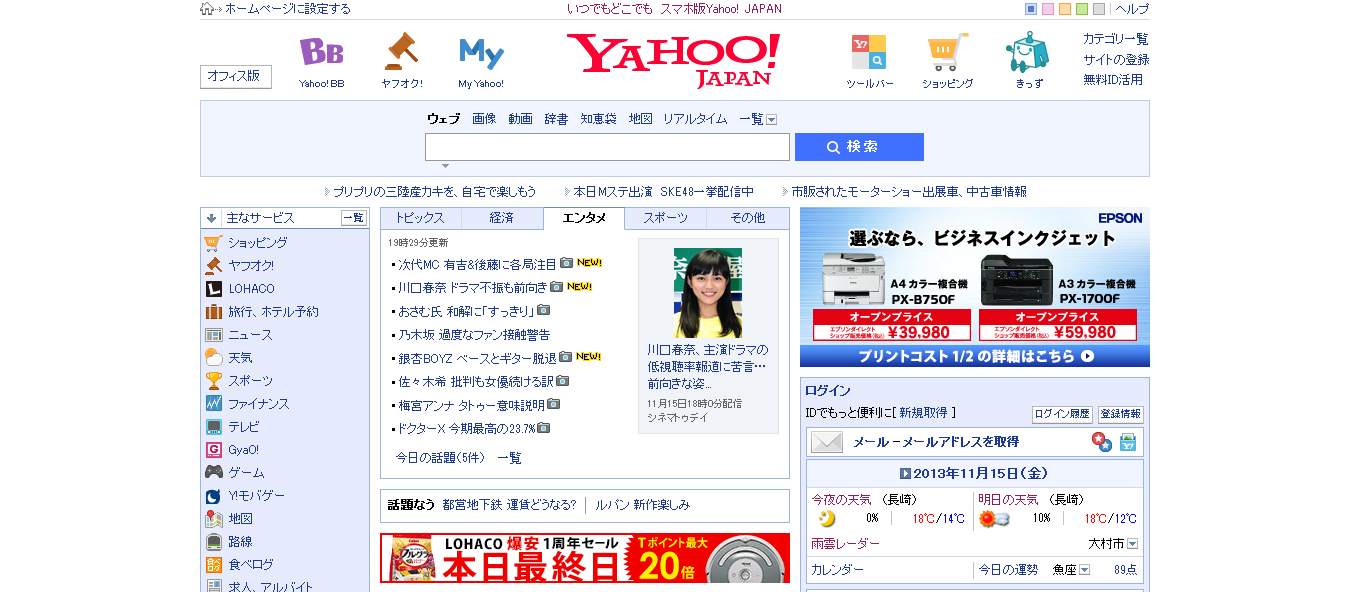The height and width of the screenshot is (592, 1349).
Task: Open the ショッピング cart icon in header
Action: (947, 52)
